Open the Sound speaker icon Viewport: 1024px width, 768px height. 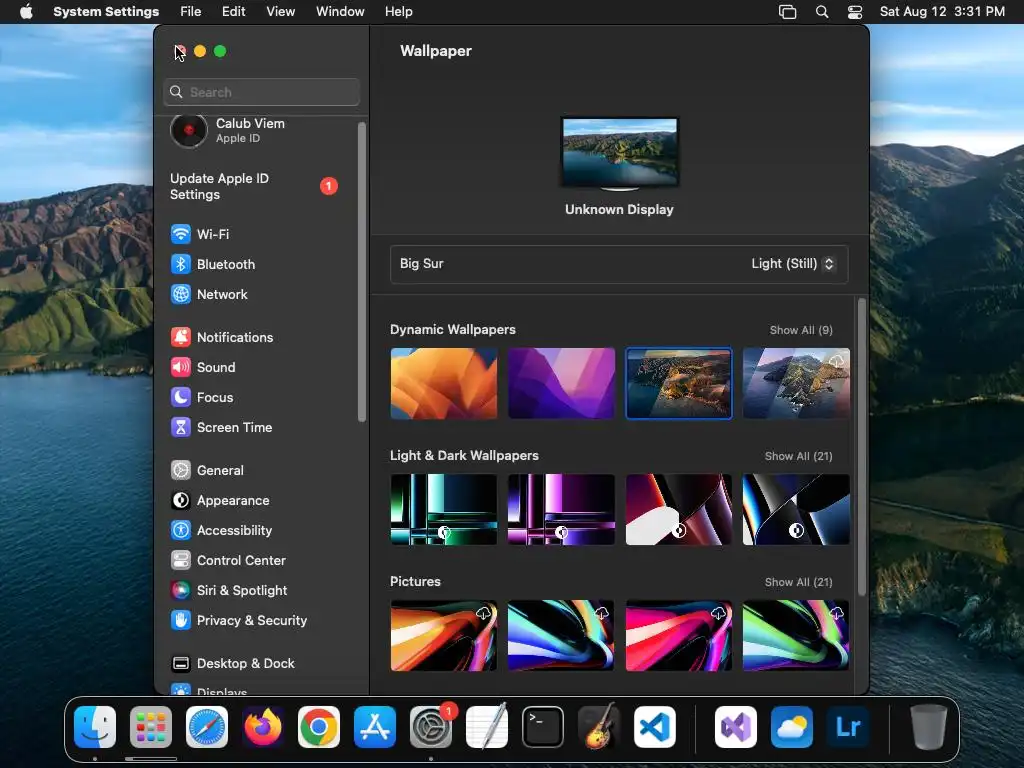pos(180,367)
